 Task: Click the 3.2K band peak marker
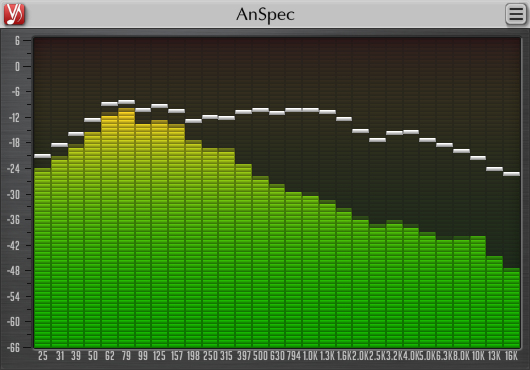(x=394, y=133)
